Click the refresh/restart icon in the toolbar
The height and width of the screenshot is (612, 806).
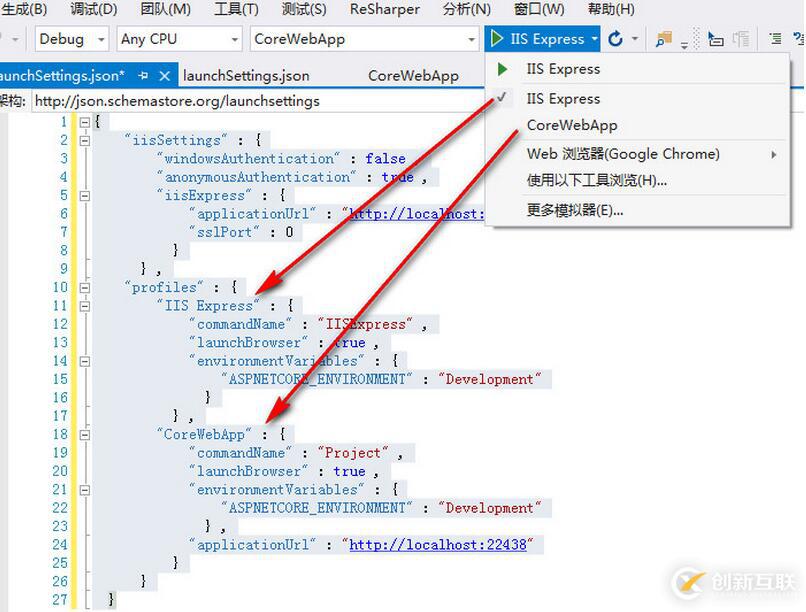coord(616,39)
